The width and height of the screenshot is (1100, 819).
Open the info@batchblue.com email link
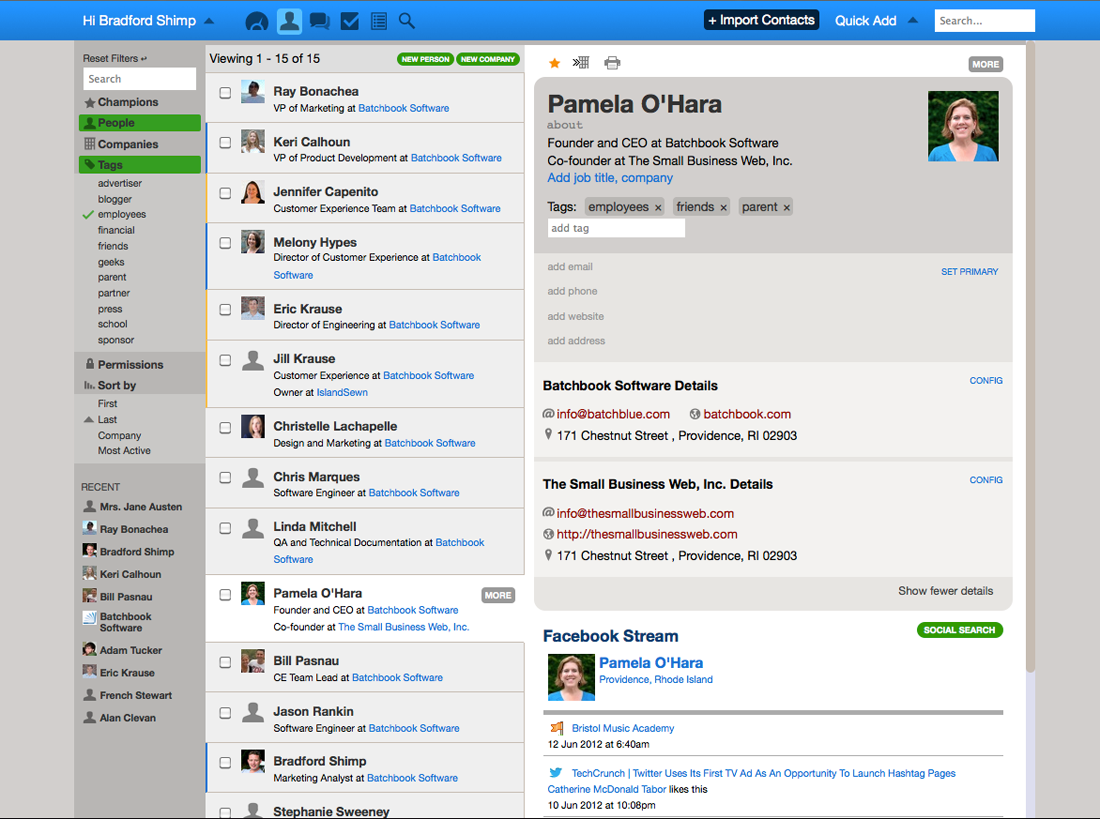coord(613,414)
